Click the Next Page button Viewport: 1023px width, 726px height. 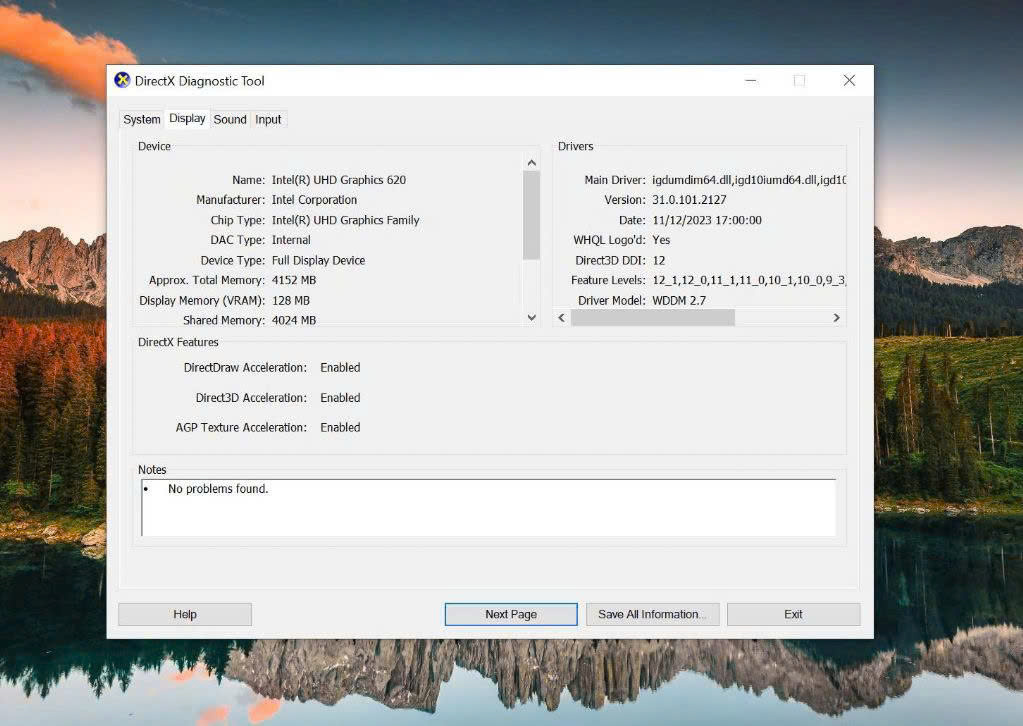click(511, 614)
